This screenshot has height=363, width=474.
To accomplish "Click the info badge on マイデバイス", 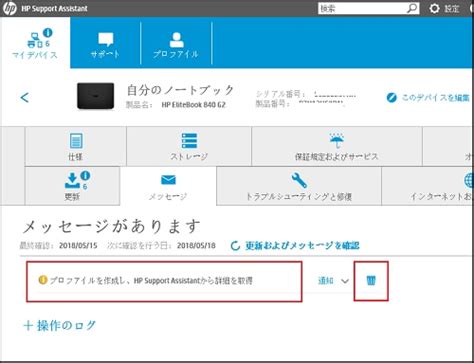I will 48,32.
